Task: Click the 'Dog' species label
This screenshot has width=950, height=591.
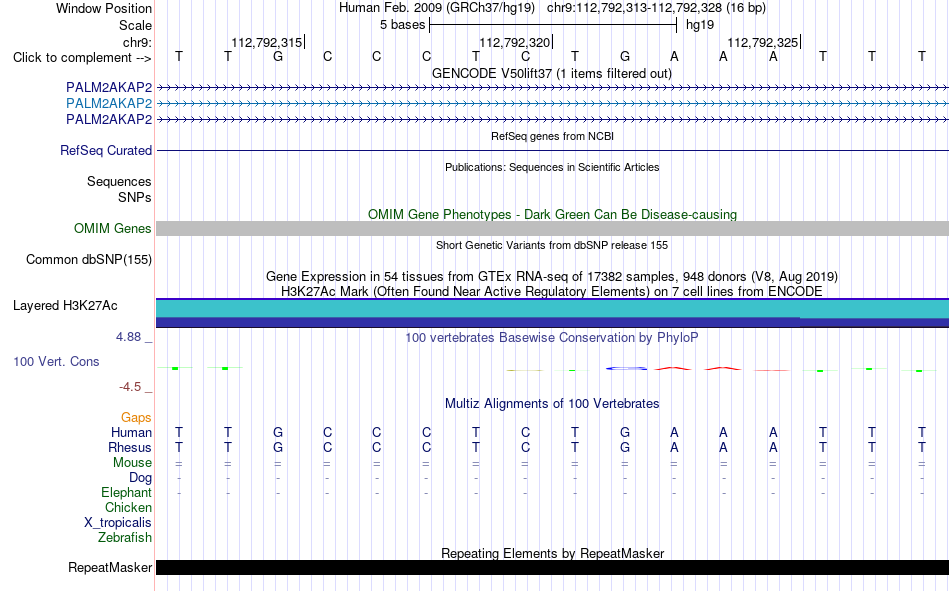Action: tap(140, 478)
